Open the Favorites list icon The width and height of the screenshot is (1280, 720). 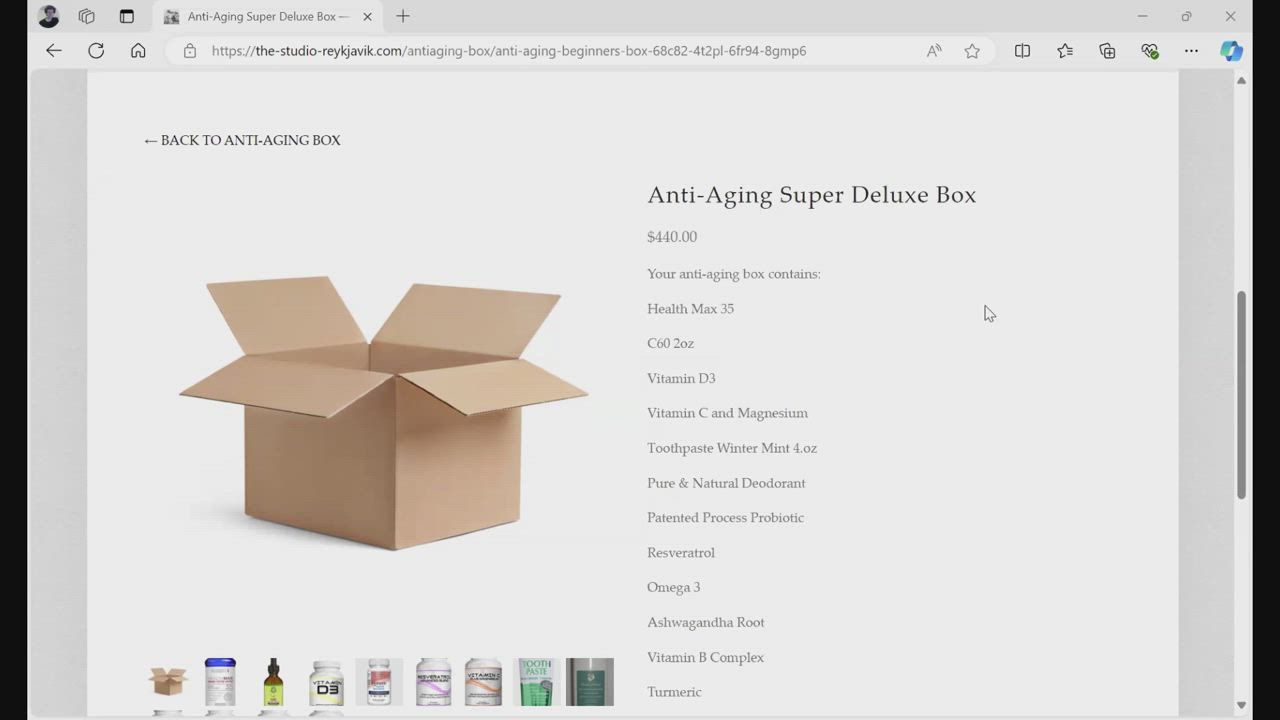(1065, 51)
